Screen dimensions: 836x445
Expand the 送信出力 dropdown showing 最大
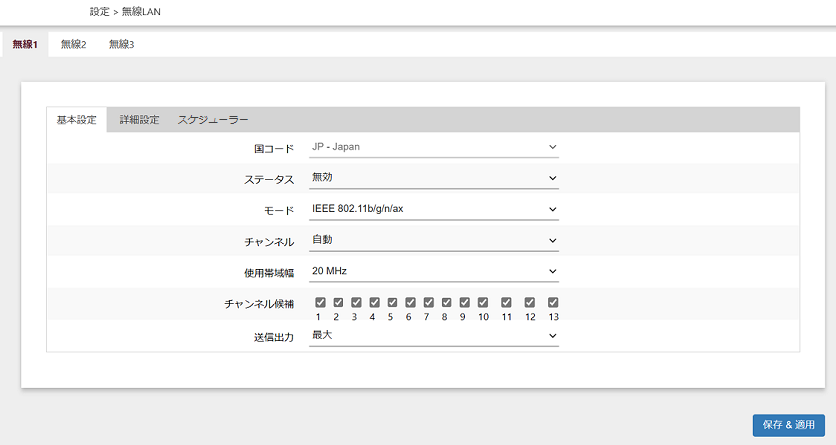(433, 335)
